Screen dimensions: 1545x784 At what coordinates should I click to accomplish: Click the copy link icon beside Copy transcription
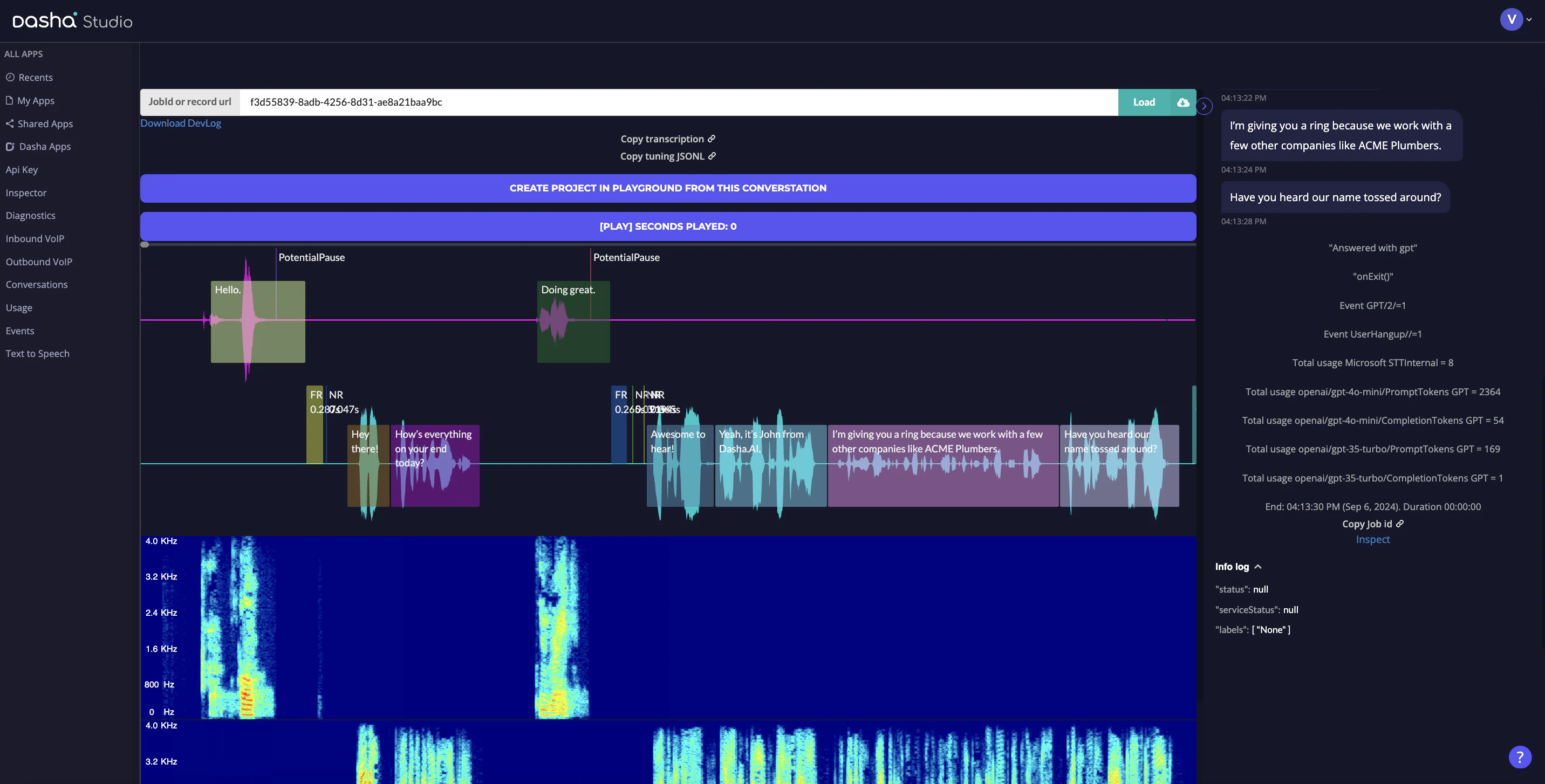712,139
